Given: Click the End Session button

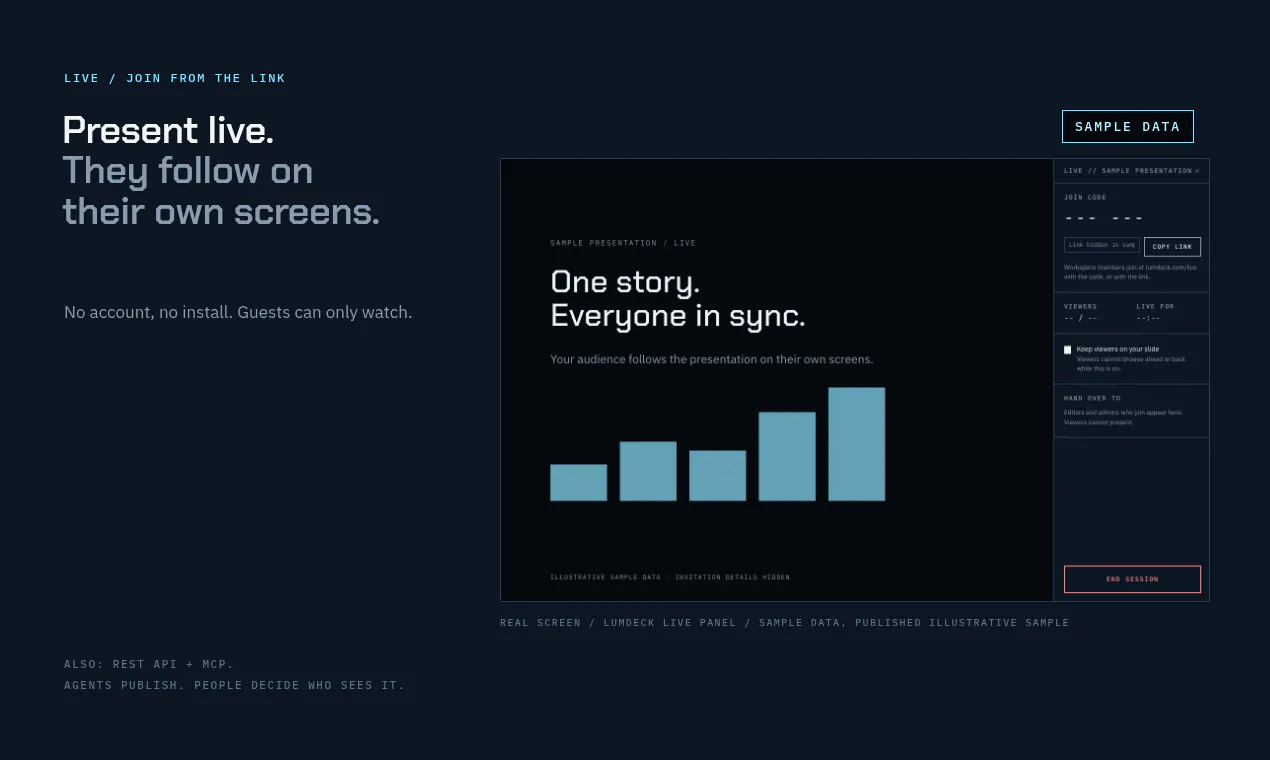Looking at the screenshot, I should click(x=1132, y=579).
